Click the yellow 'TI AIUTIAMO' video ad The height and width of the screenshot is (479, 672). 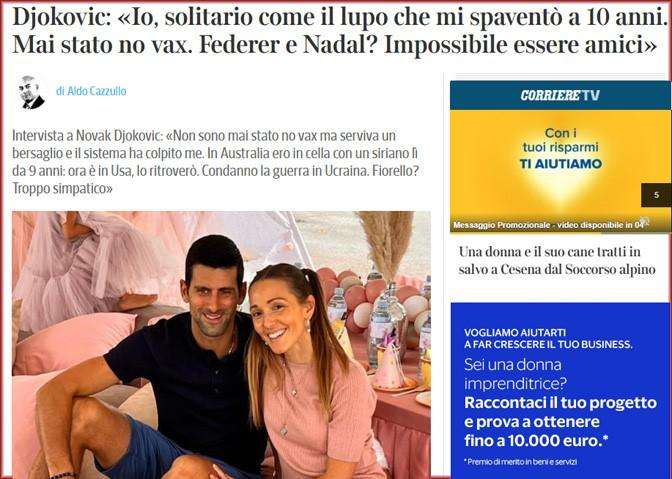point(560,171)
